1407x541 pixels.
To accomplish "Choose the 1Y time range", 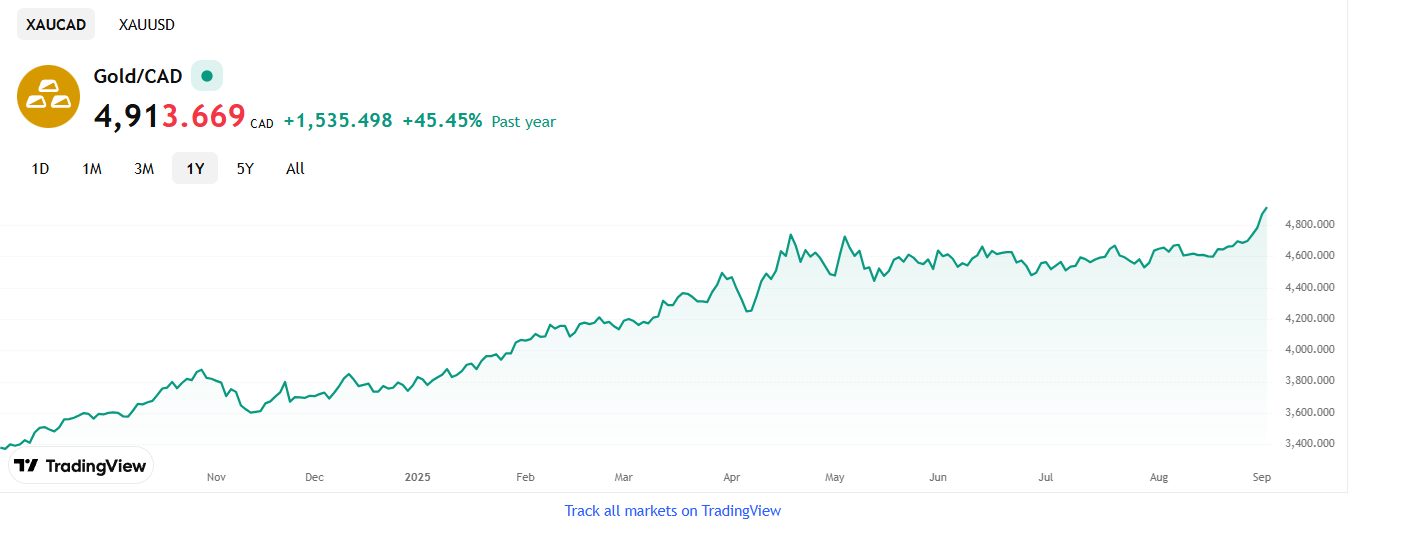I will pos(195,169).
